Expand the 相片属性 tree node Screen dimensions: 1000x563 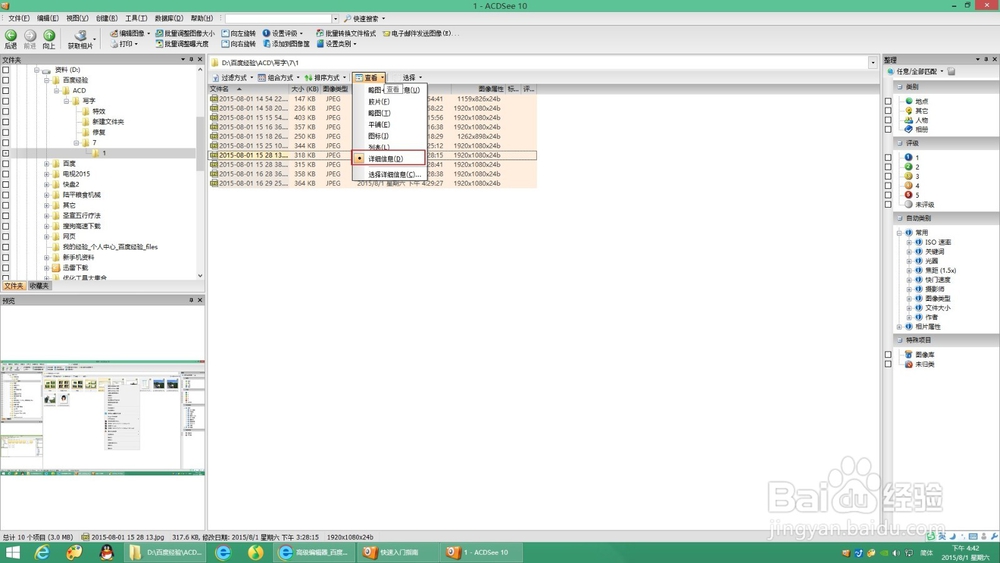(x=899, y=326)
